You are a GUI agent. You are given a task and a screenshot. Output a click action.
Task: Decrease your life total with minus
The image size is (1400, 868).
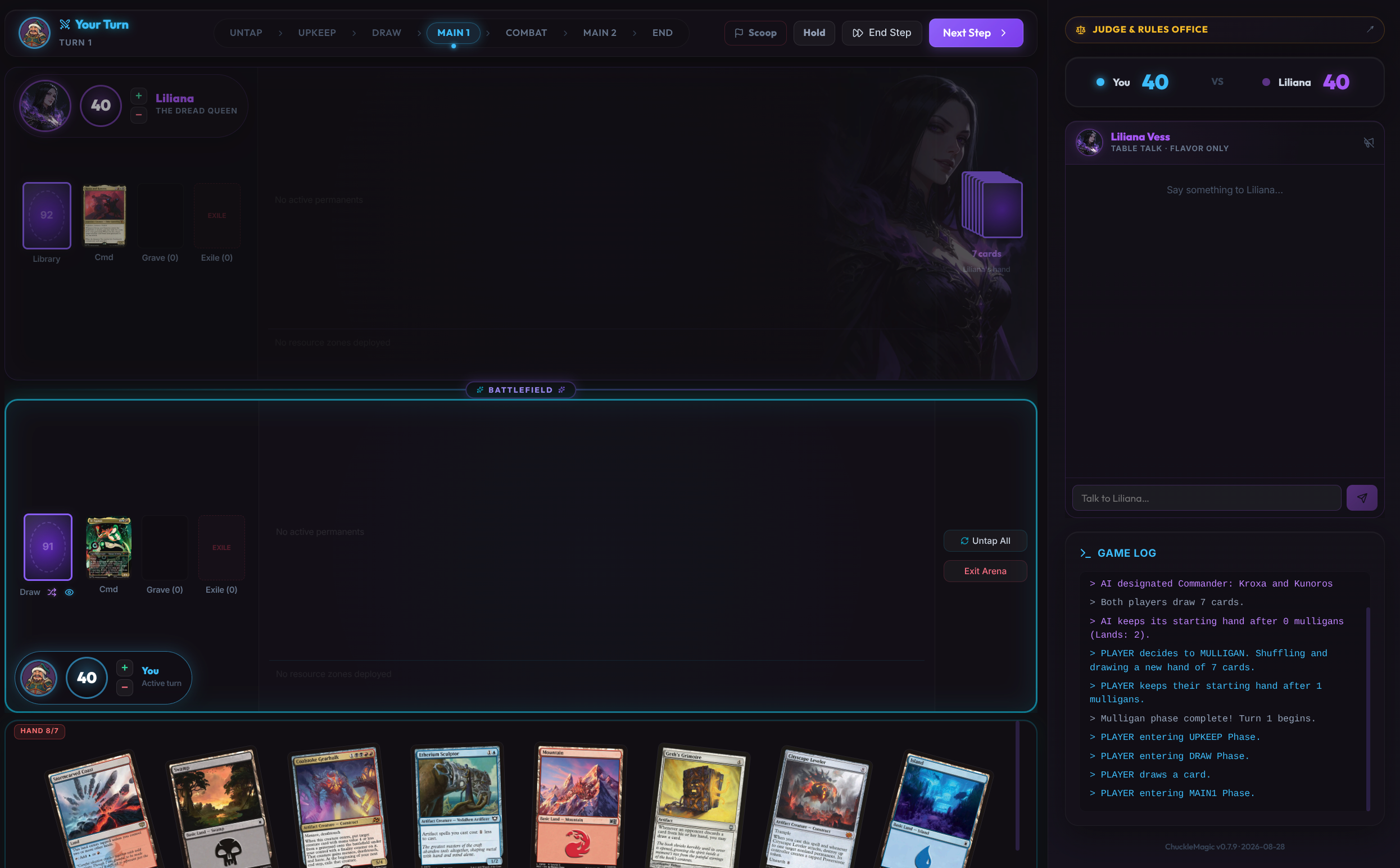(x=125, y=687)
